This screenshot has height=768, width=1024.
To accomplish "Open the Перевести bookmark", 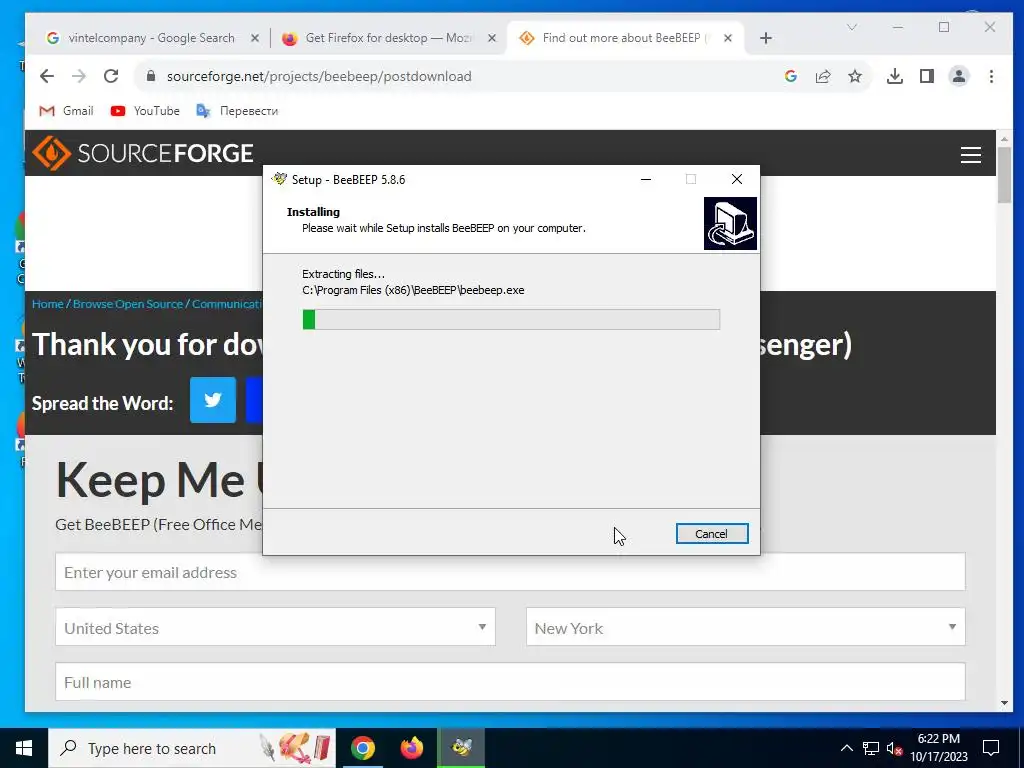I will pos(237,111).
